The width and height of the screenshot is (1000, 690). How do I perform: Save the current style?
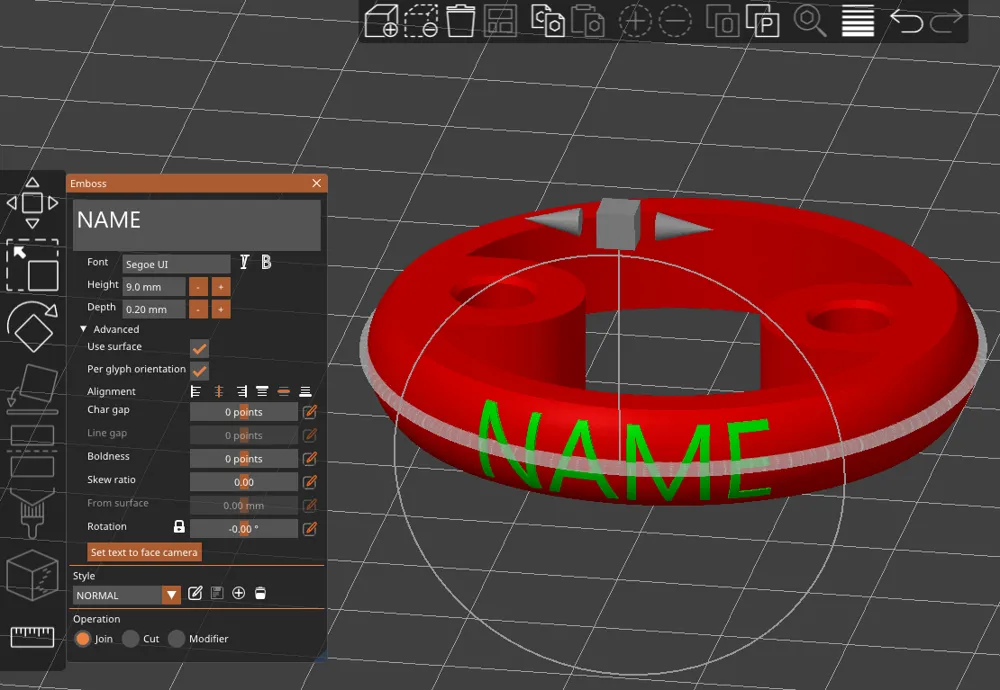click(217, 594)
